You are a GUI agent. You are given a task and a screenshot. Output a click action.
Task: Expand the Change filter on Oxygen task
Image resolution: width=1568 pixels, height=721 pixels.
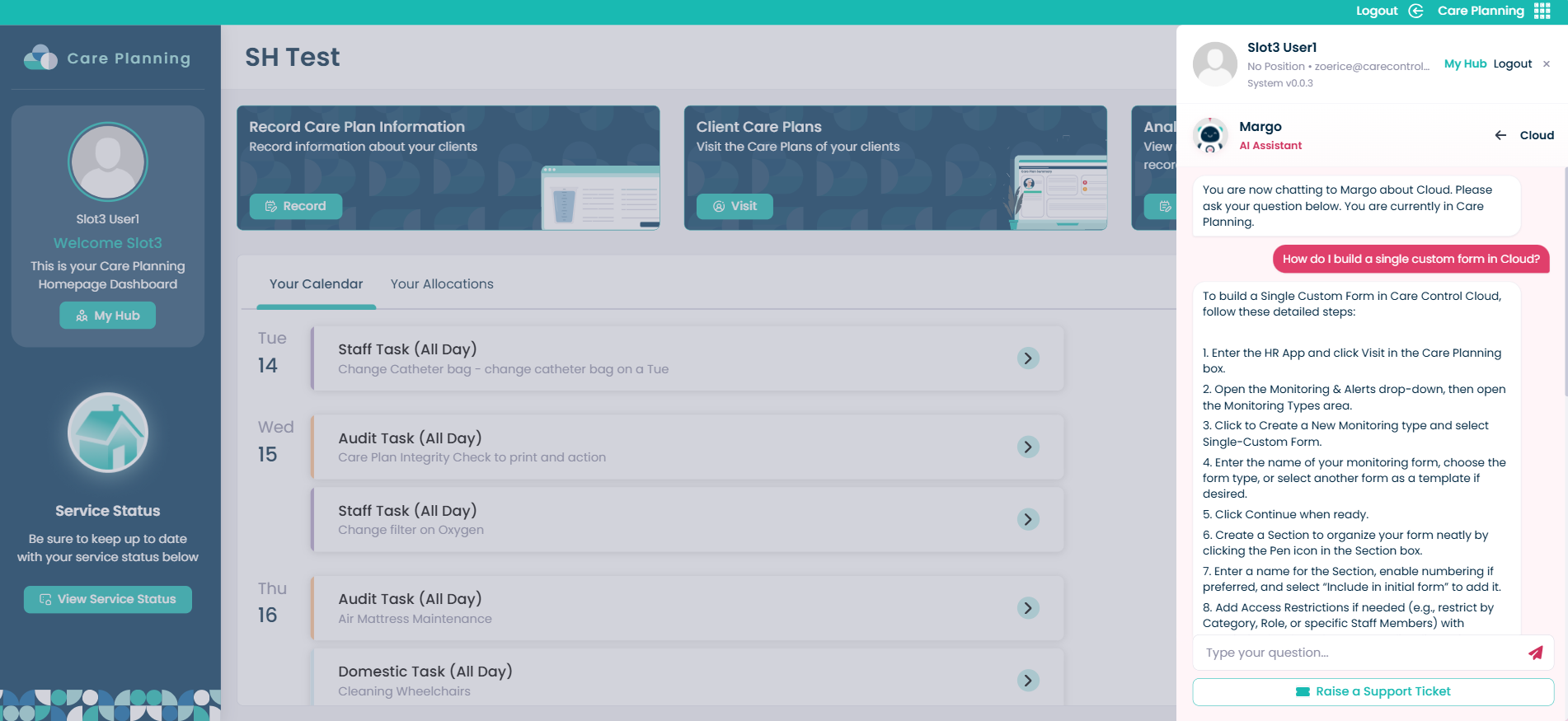[1027, 519]
